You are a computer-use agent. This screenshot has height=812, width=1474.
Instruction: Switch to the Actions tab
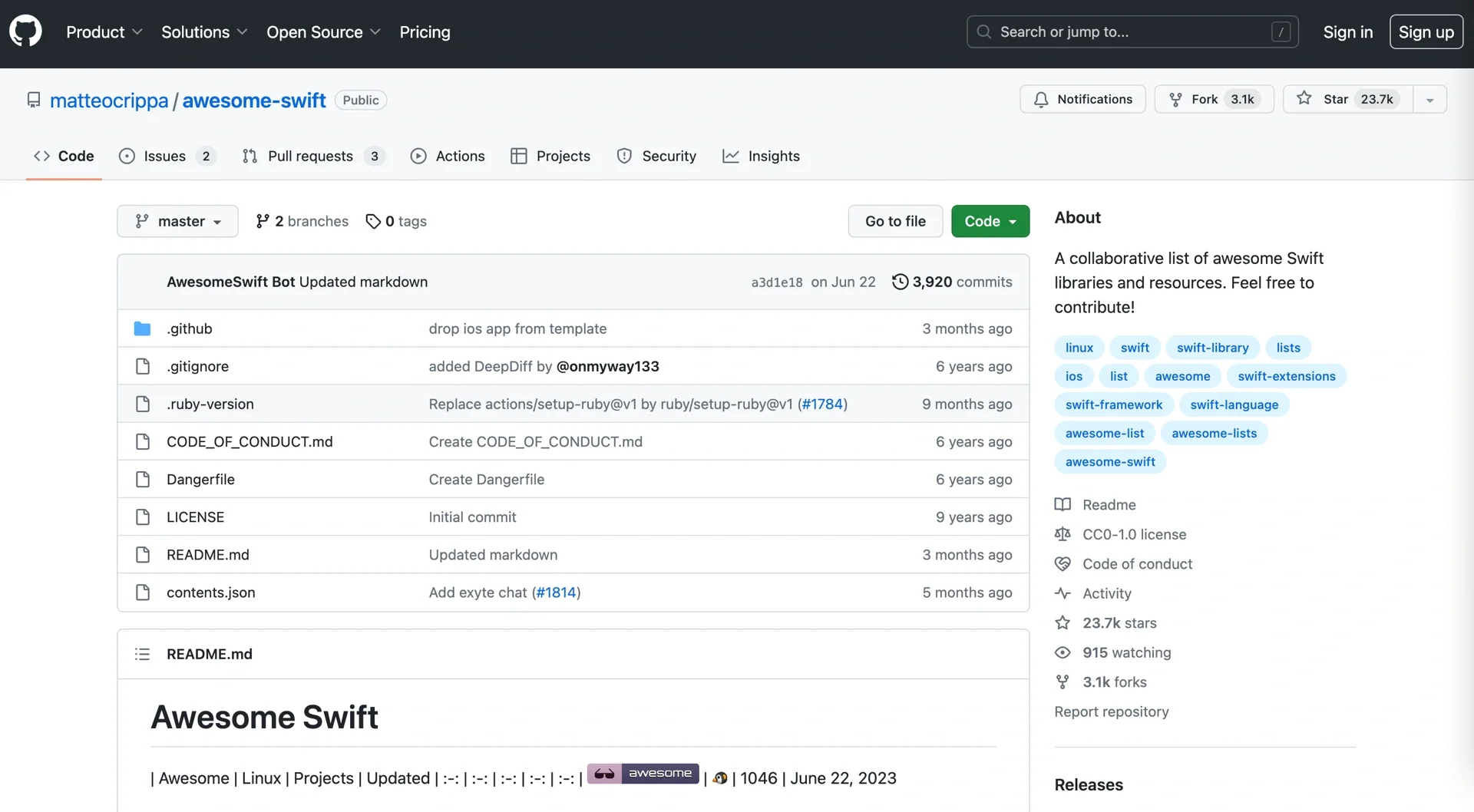pyautogui.click(x=448, y=156)
